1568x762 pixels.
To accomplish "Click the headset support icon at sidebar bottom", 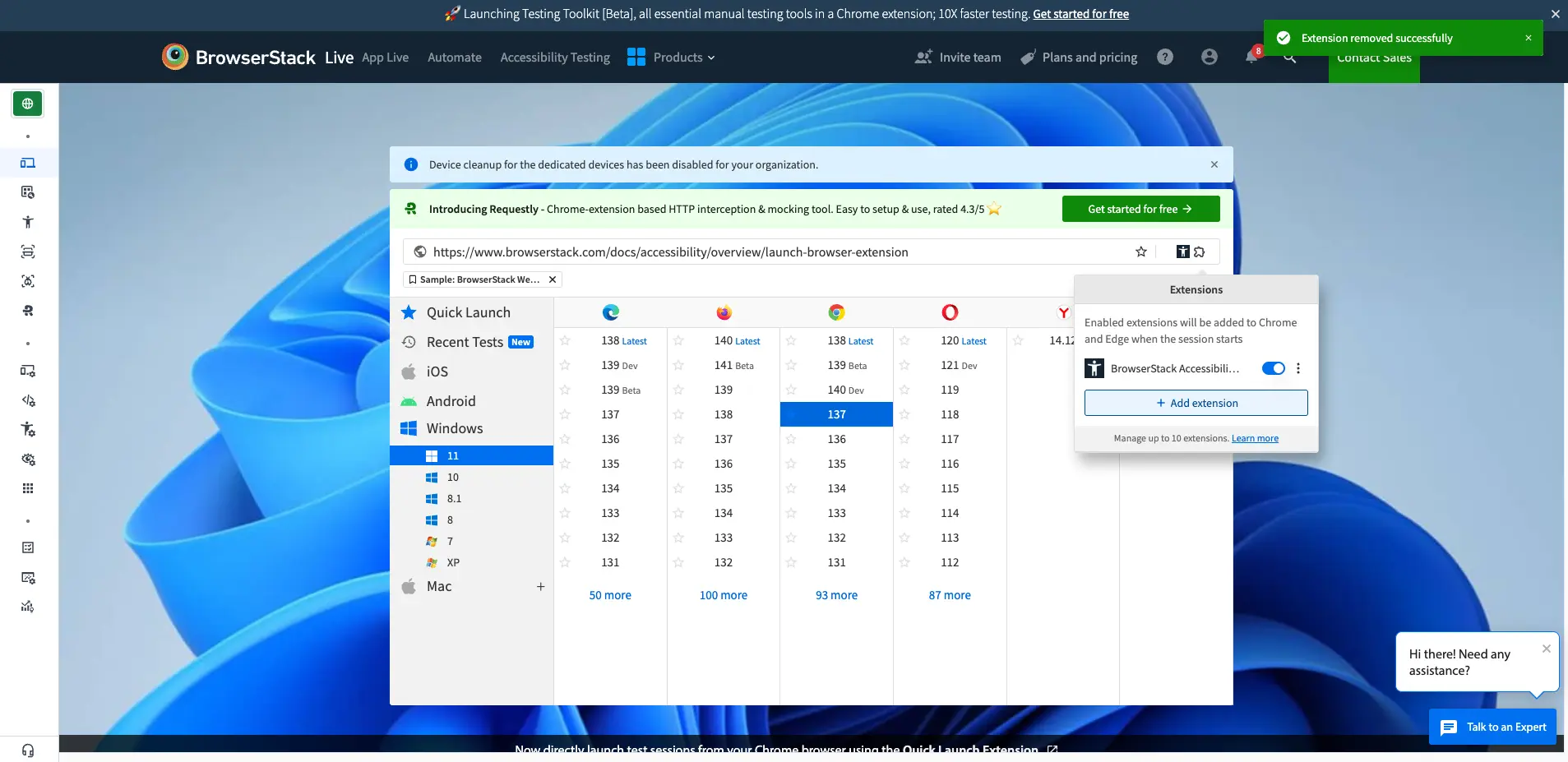I will 28,750.
